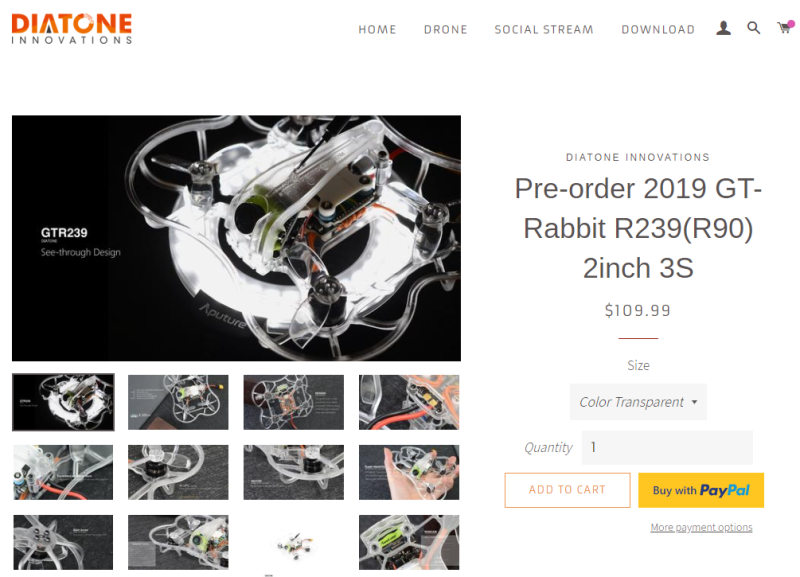The height and width of the screenshot is (577, 800).
Task: Open Home in the navigation menu
Action: (x=377, y=30)
